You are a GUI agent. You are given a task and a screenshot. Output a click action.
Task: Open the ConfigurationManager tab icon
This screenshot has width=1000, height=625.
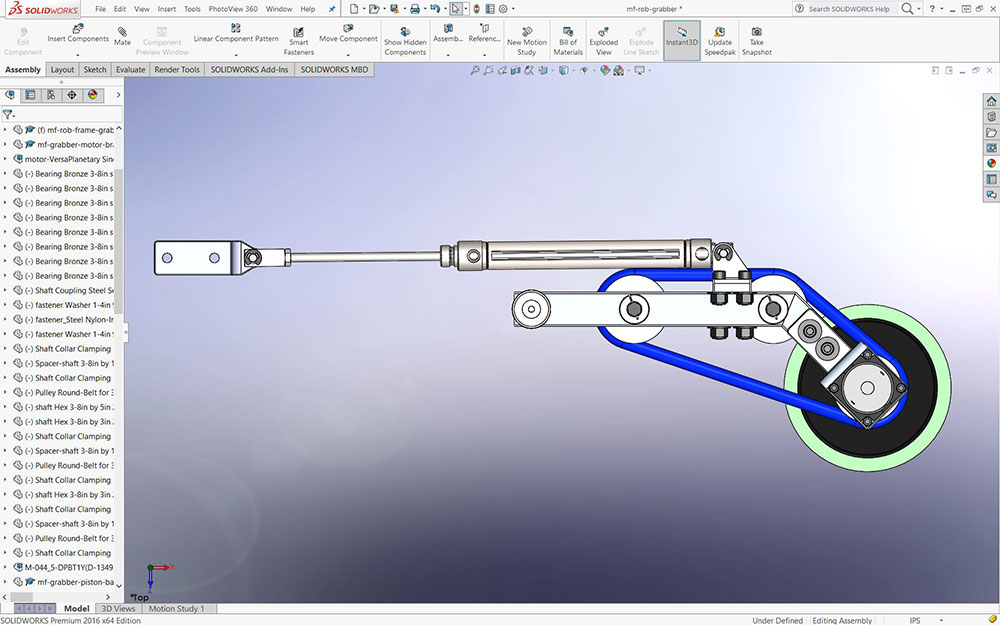[x=51, y=95]
